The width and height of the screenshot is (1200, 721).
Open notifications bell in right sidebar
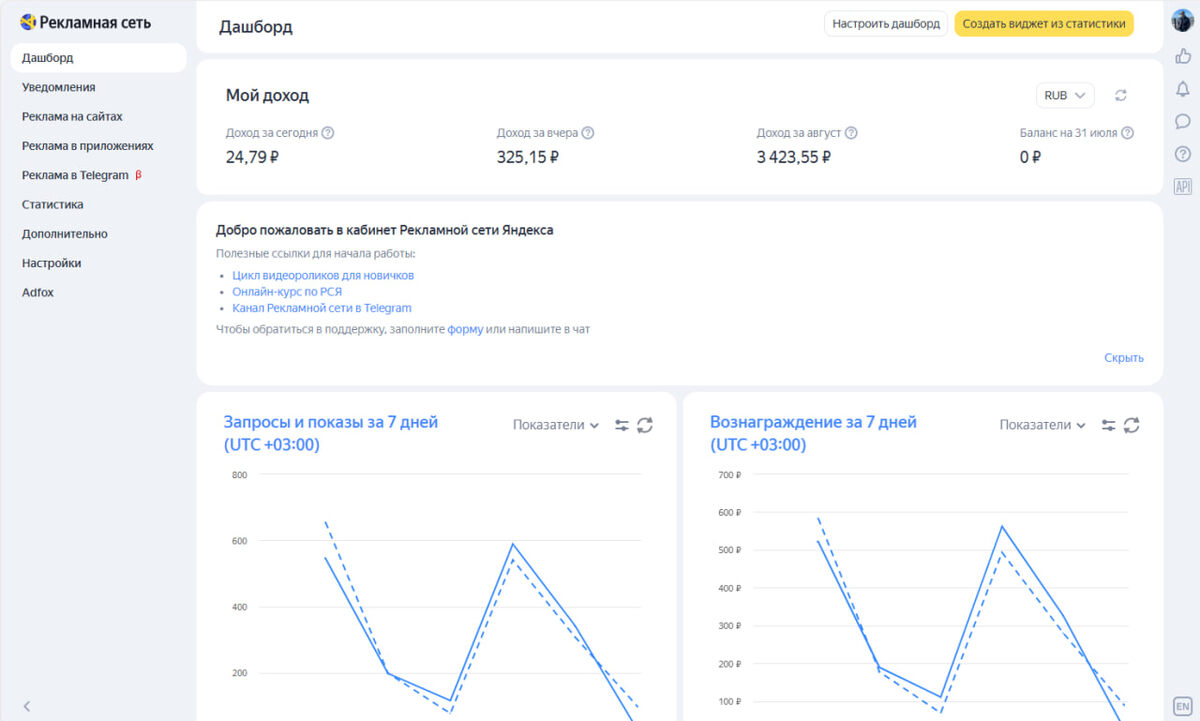(x=1182, y=89)
